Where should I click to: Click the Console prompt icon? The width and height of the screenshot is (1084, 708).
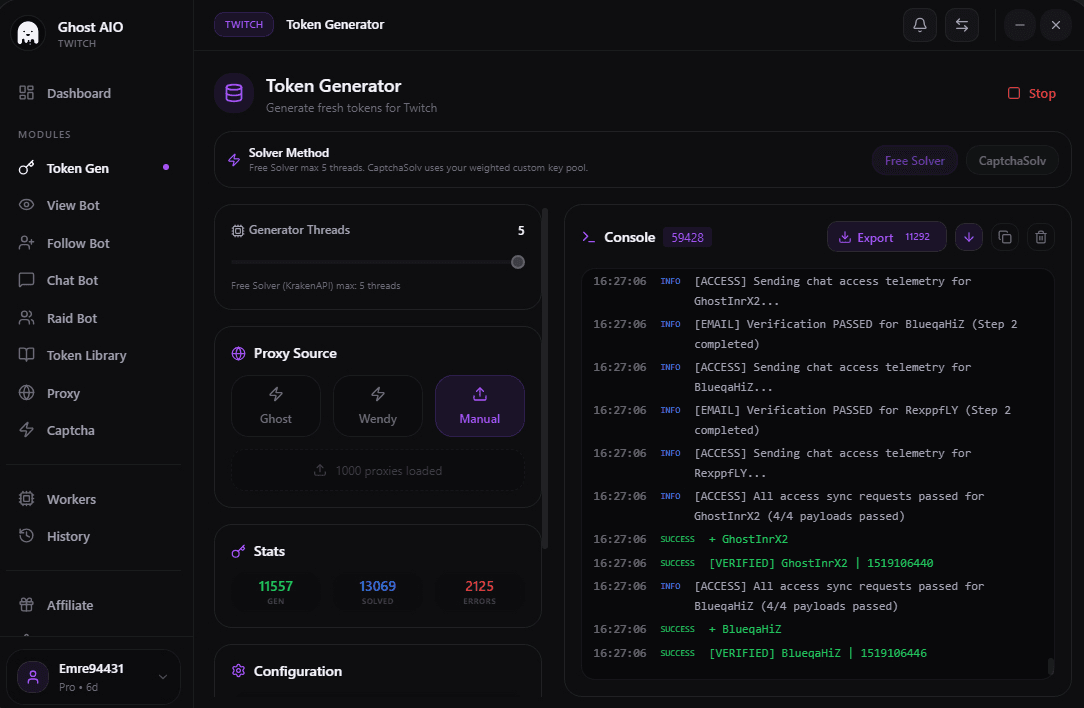click(x=588, y=237)
